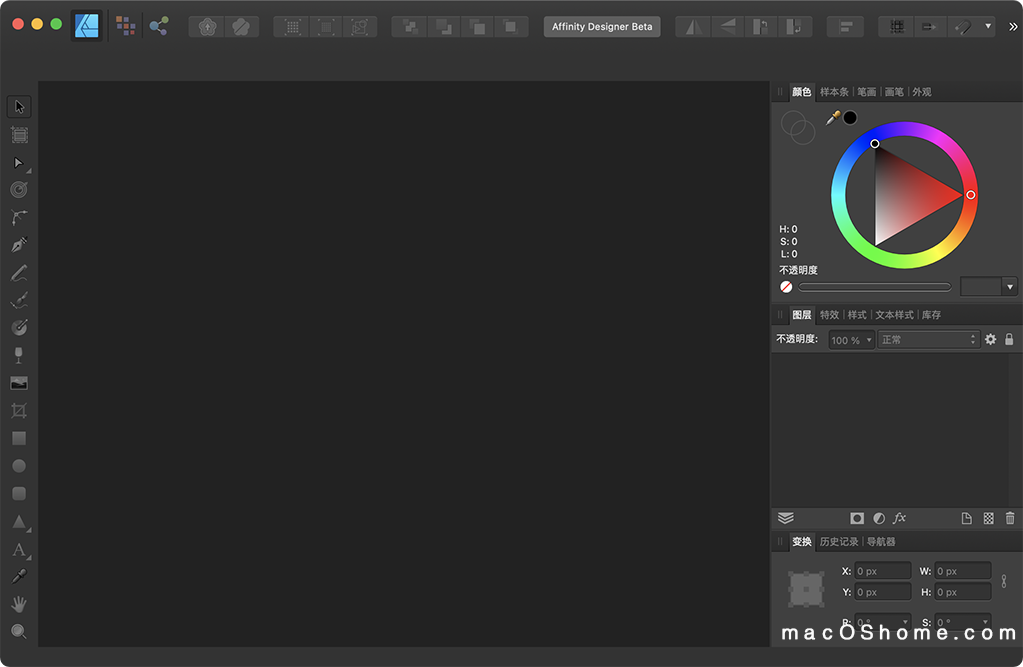Click the Affinity Designer Beta button
Screen dimensions: 1023x667
pos(602,27)
